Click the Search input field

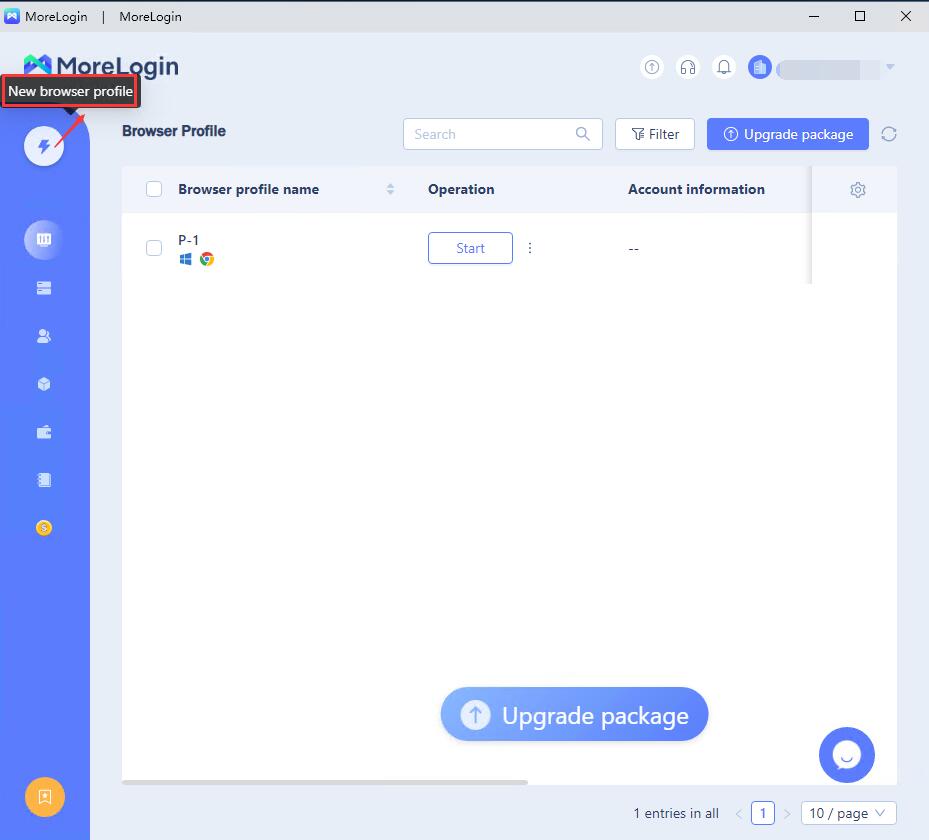(x=490, y=134)
